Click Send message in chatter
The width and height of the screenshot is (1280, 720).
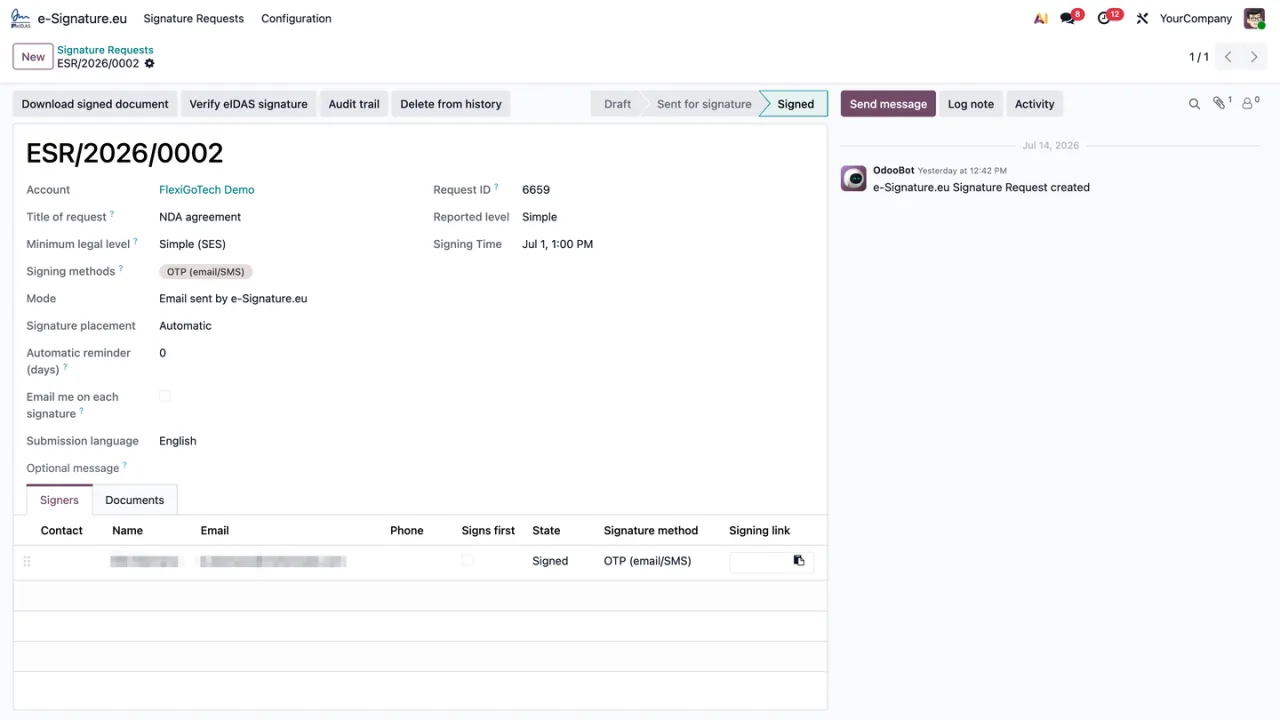click(888, 104)
